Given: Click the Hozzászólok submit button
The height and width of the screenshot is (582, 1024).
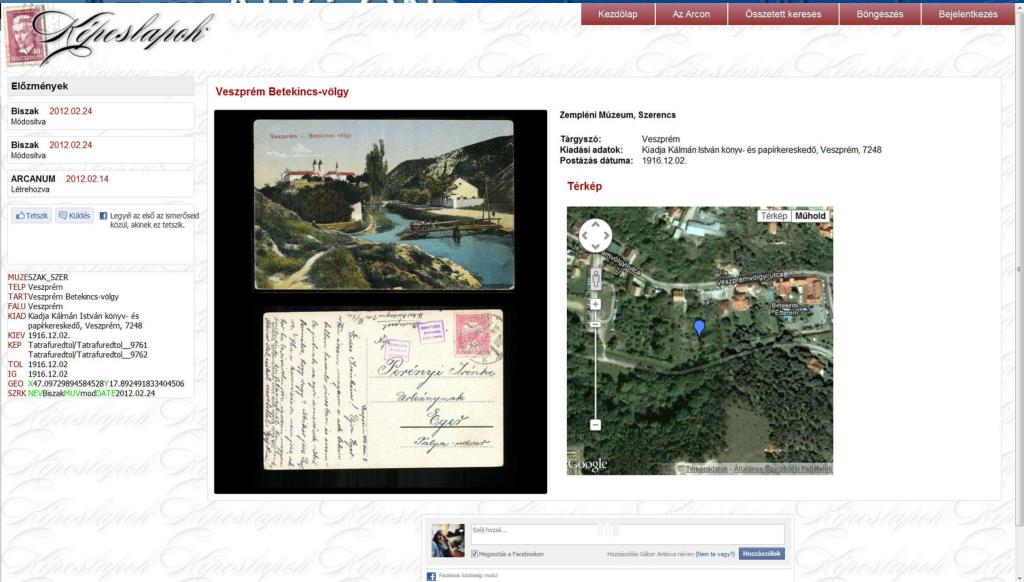Looking at the screenshot, I should (x=761, y=553).
